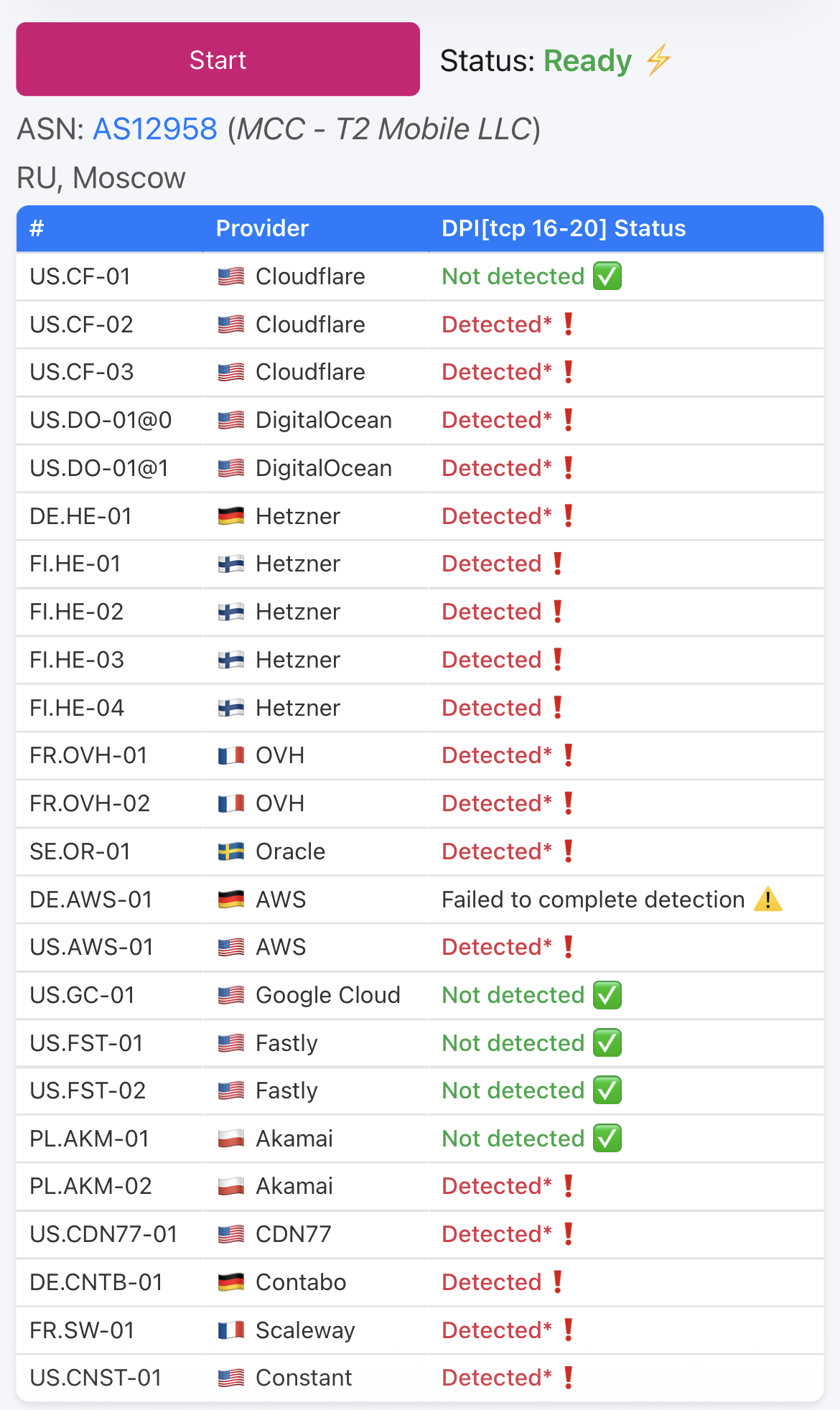Select the US.DO-01@0 row identifier
Screen dimensions: 840x1410
point(101,420)
